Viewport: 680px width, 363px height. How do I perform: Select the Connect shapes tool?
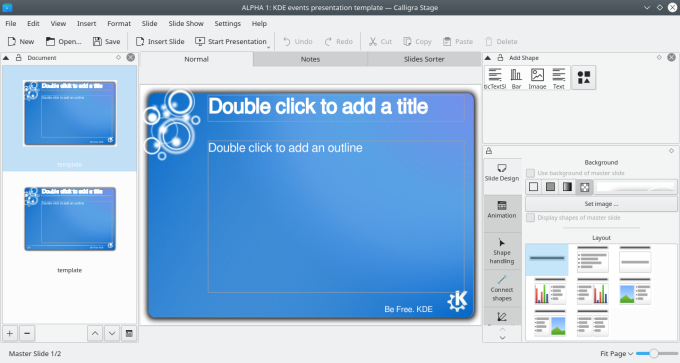[x=502, y=288]
